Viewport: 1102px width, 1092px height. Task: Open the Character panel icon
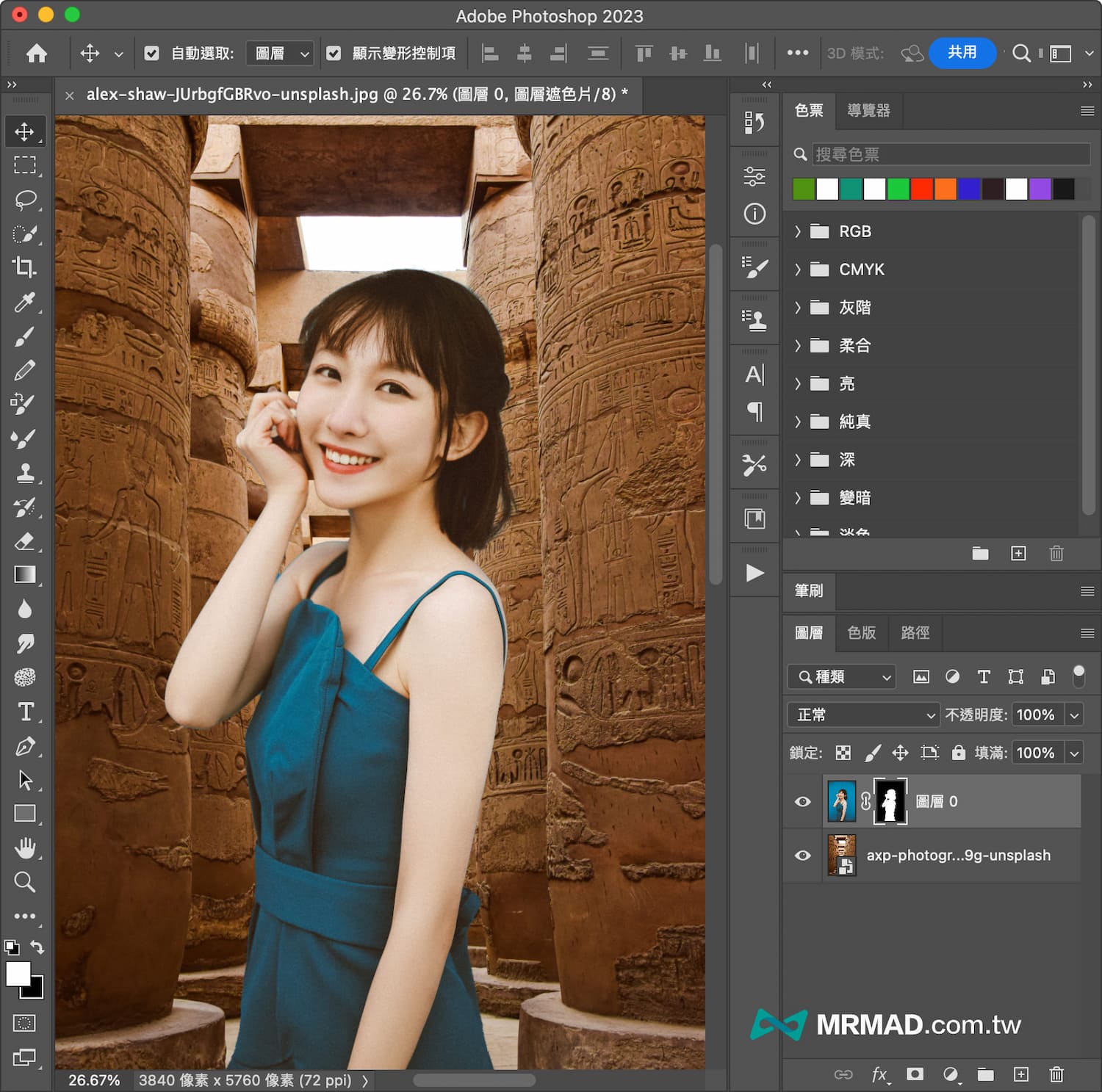coord(755,375)
